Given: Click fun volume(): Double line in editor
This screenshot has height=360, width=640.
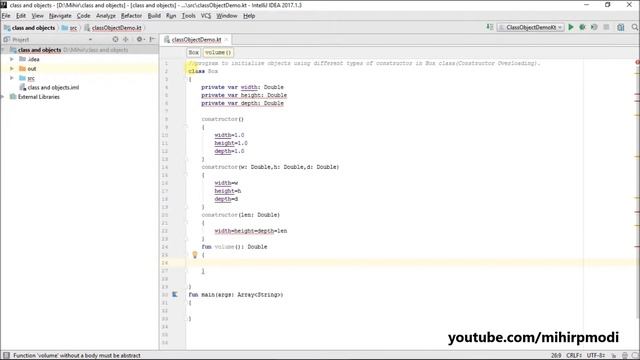Looking at the screenshot, I should pyautogui.click(x=234, y=247).
